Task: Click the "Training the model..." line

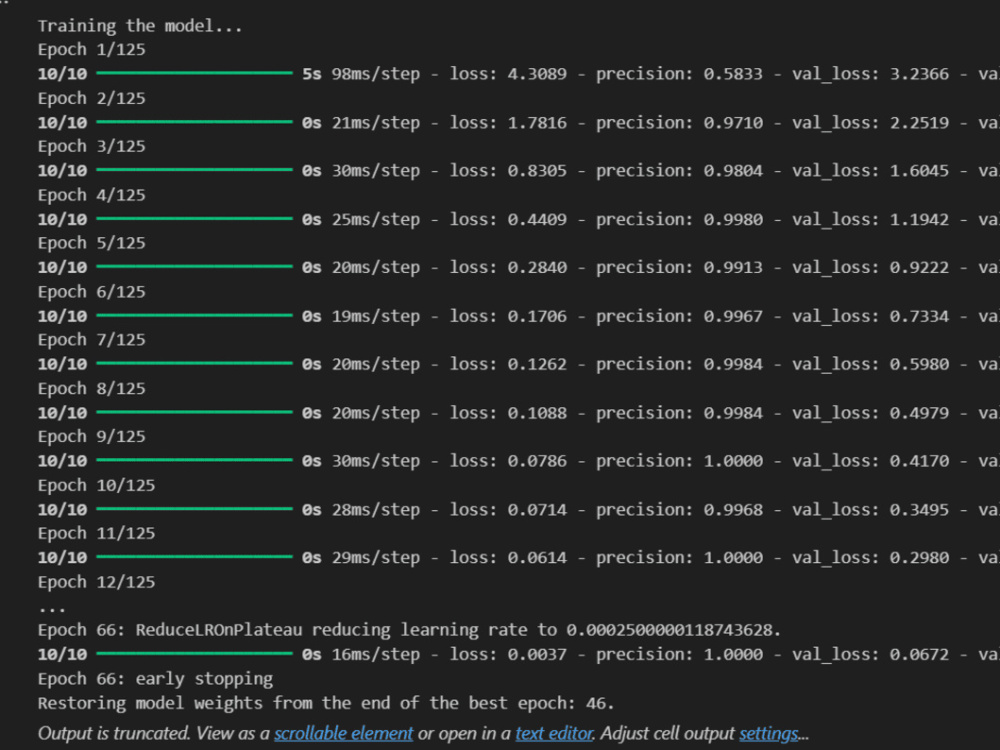Action: click(x=140, y=26)
